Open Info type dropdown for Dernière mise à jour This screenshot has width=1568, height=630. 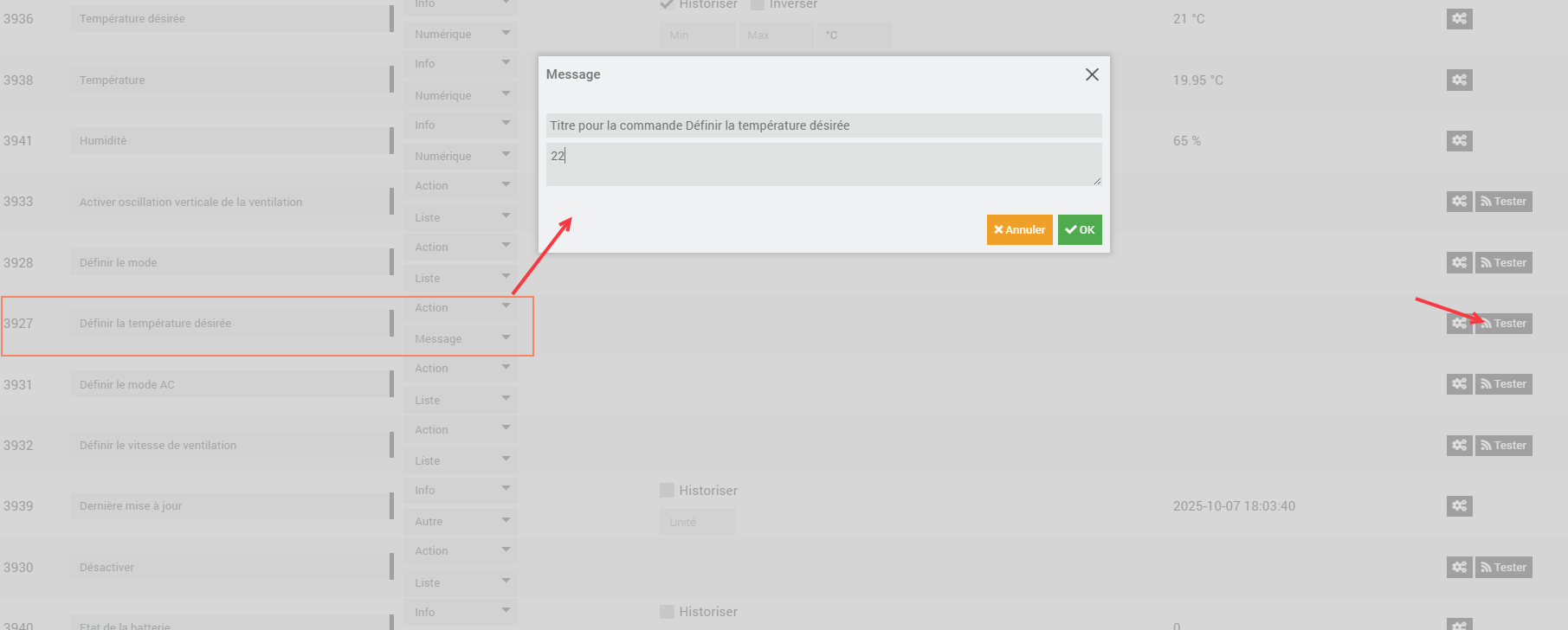tap(461, 491)
